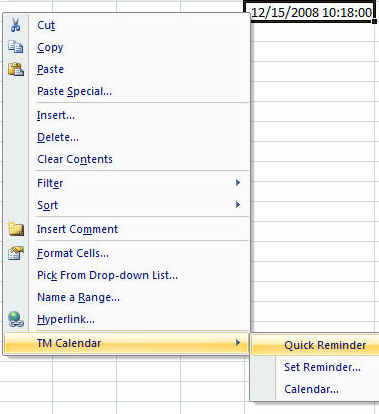Click the selected cell's fill handle

coord(375,21)
